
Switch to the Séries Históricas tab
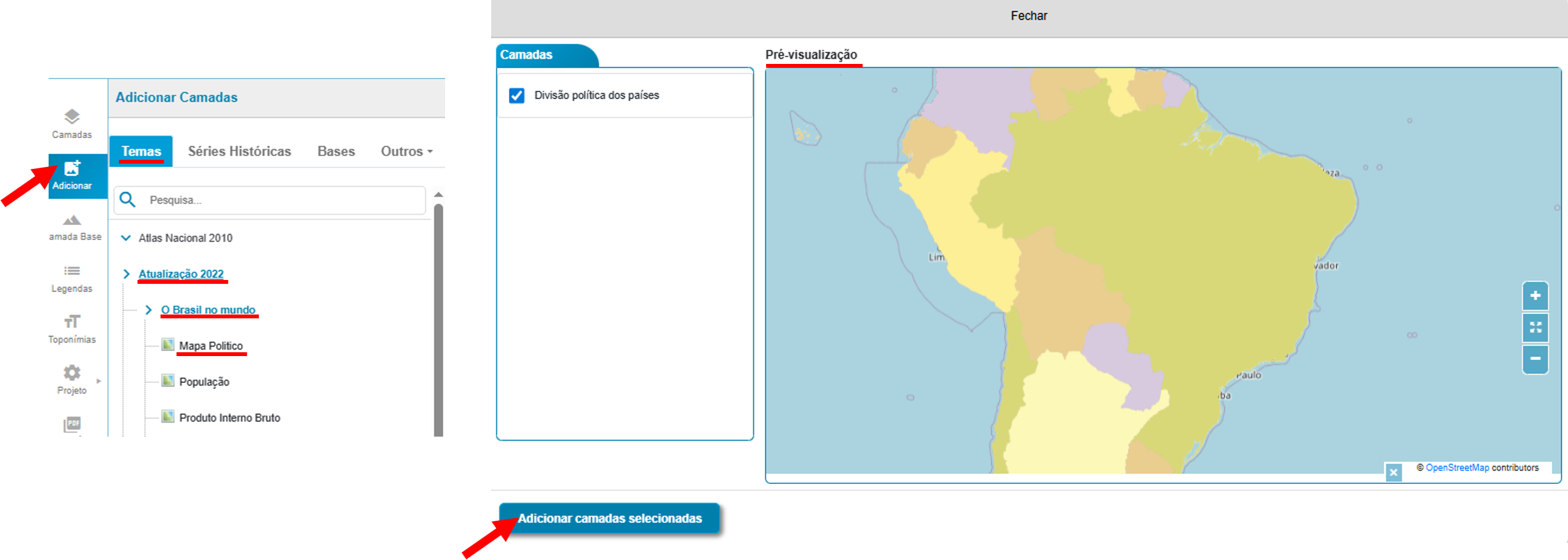(x=239, y=152)
